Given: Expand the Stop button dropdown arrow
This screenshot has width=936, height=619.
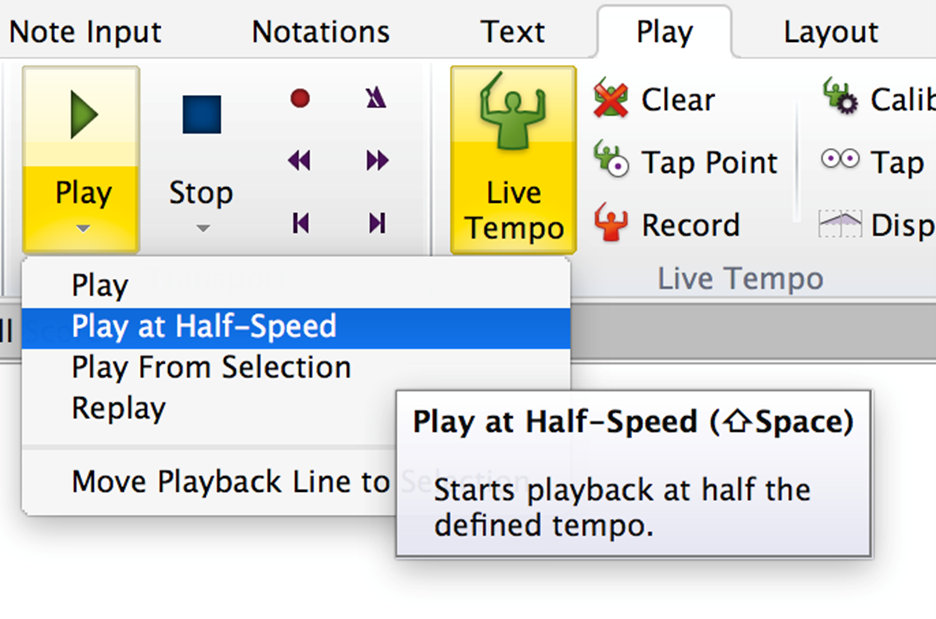Looking at the screenshot, I should click(x=203, y=228).
